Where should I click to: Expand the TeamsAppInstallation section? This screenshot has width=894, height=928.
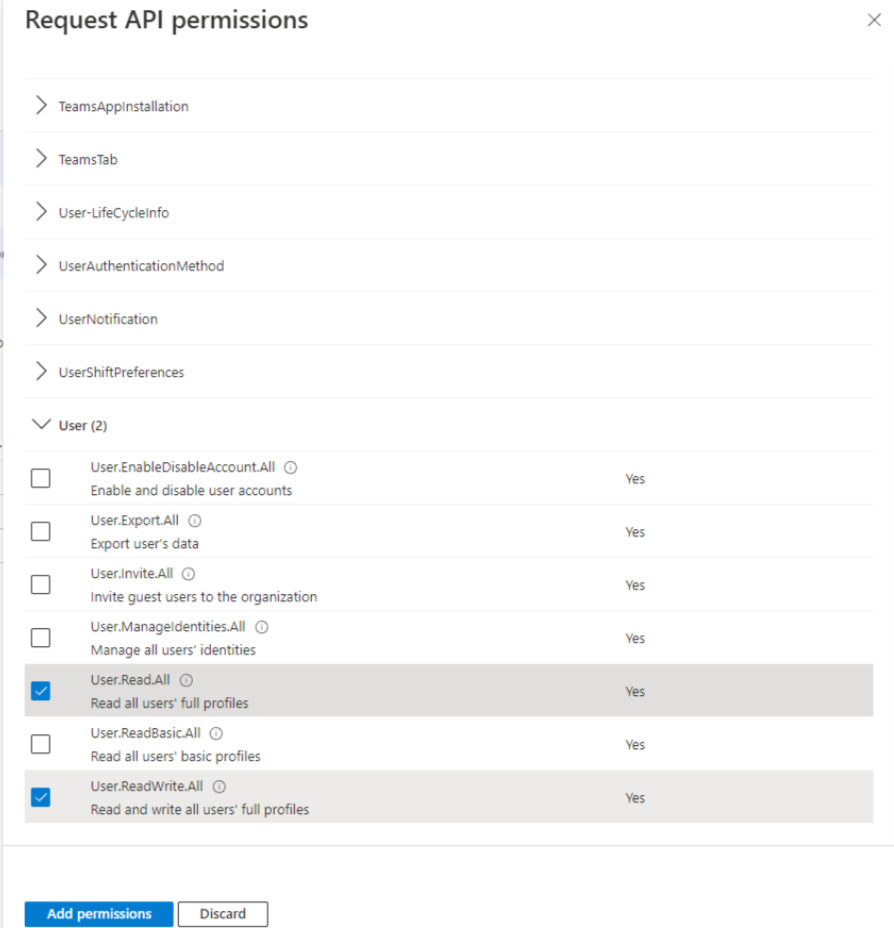pos(448,106)
